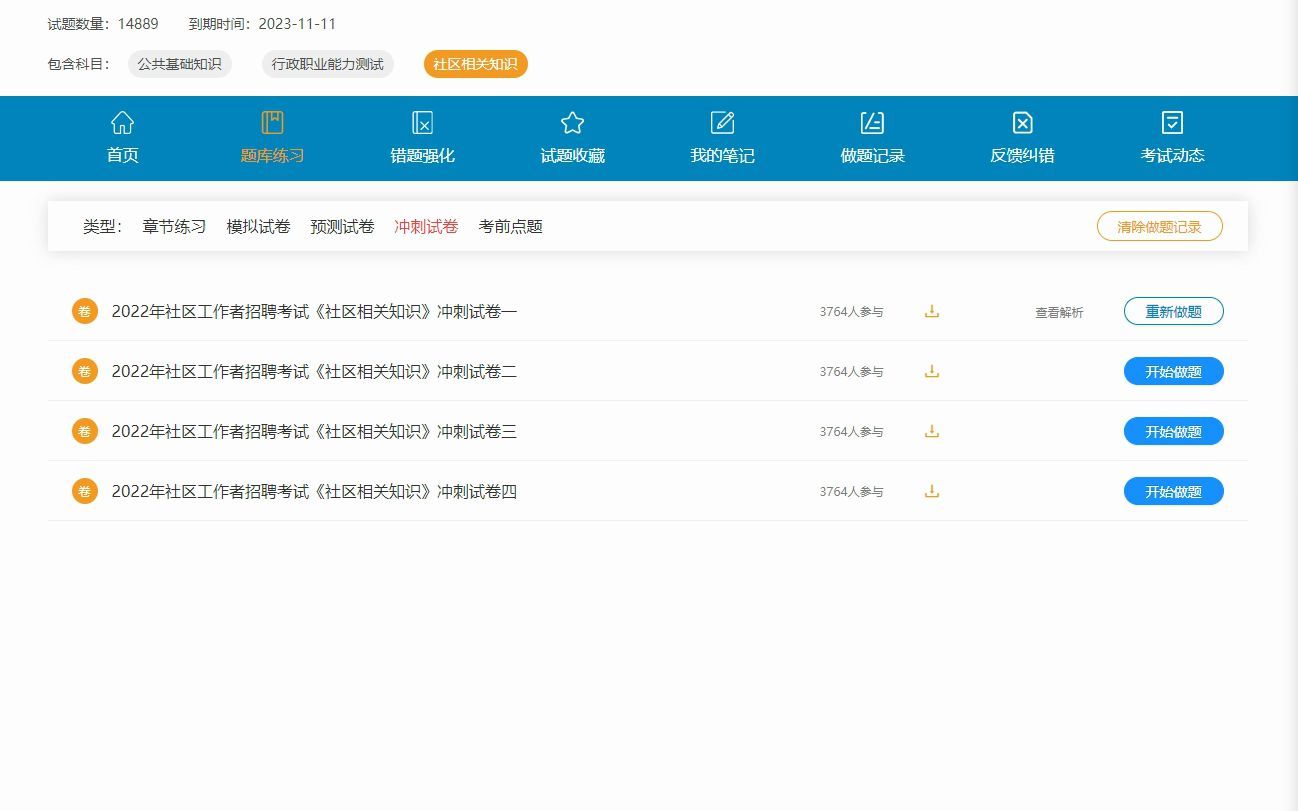The image size is (1298, 811).
Task: Click the star icon above 试题收藏
Action: coord(572,123)
